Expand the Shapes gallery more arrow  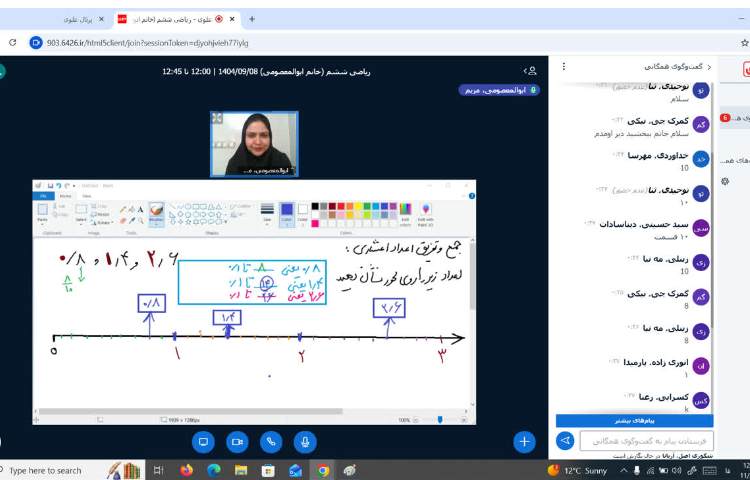point(226,222)
